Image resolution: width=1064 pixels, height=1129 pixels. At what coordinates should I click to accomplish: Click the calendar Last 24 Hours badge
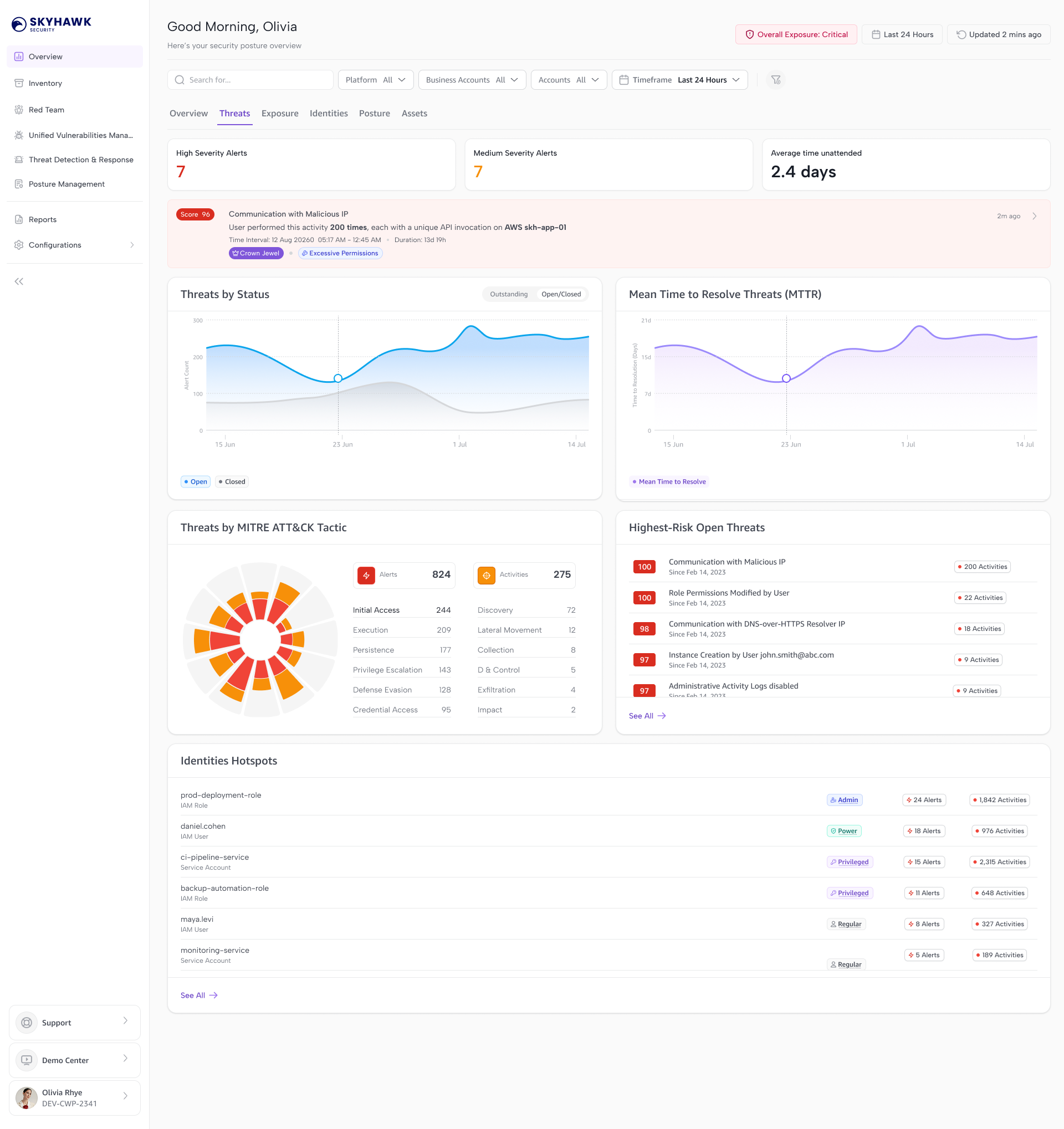[x=902, y=35]
